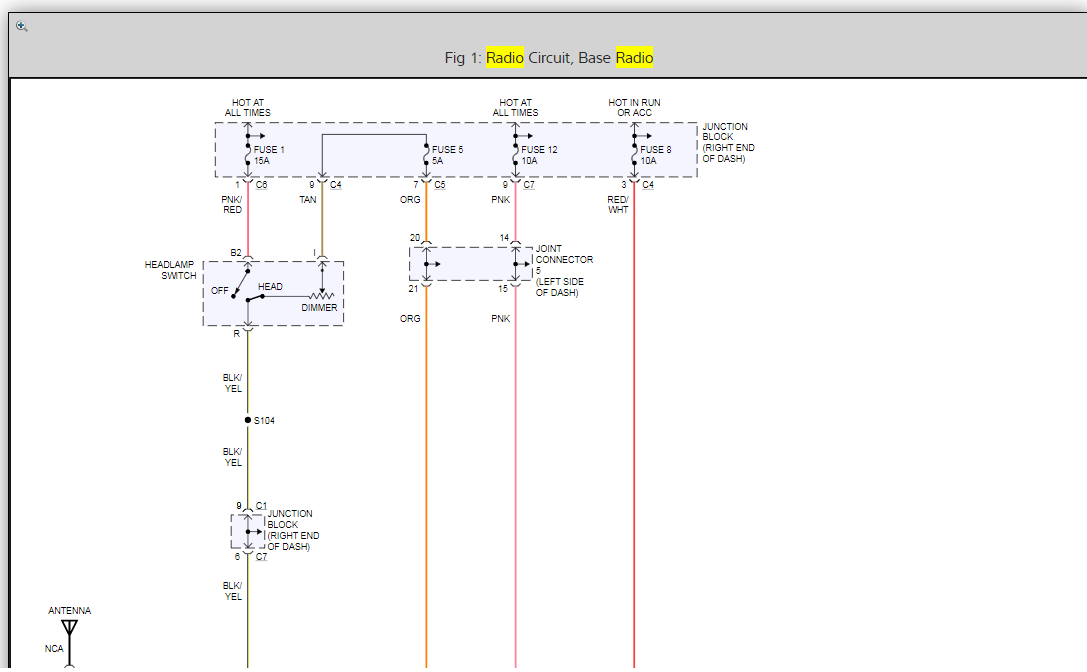1087x672 pixels.
Task: Open the C4 link on TAN wire
Action: pos(336,185)
